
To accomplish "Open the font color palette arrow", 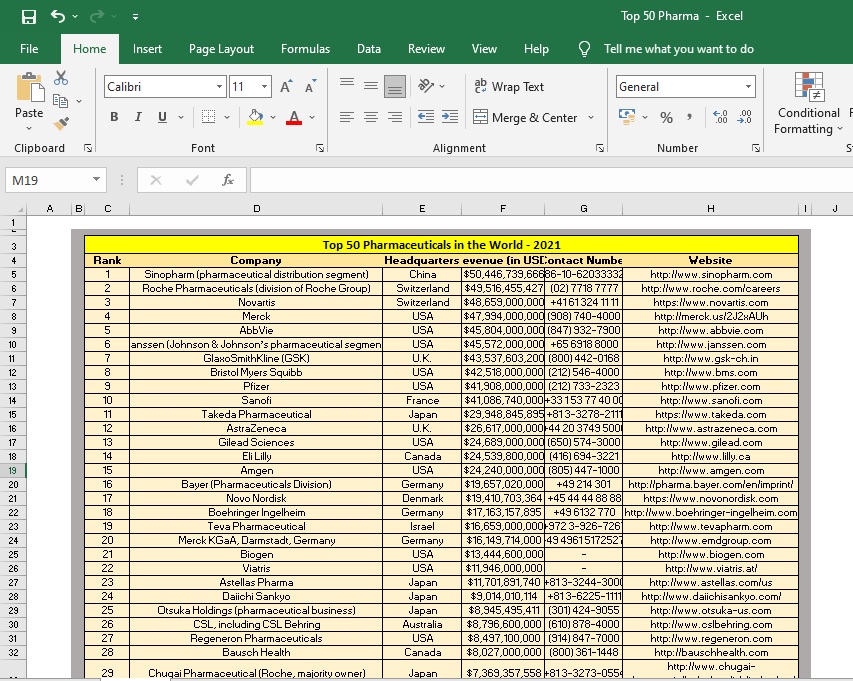I will (312, 117).
